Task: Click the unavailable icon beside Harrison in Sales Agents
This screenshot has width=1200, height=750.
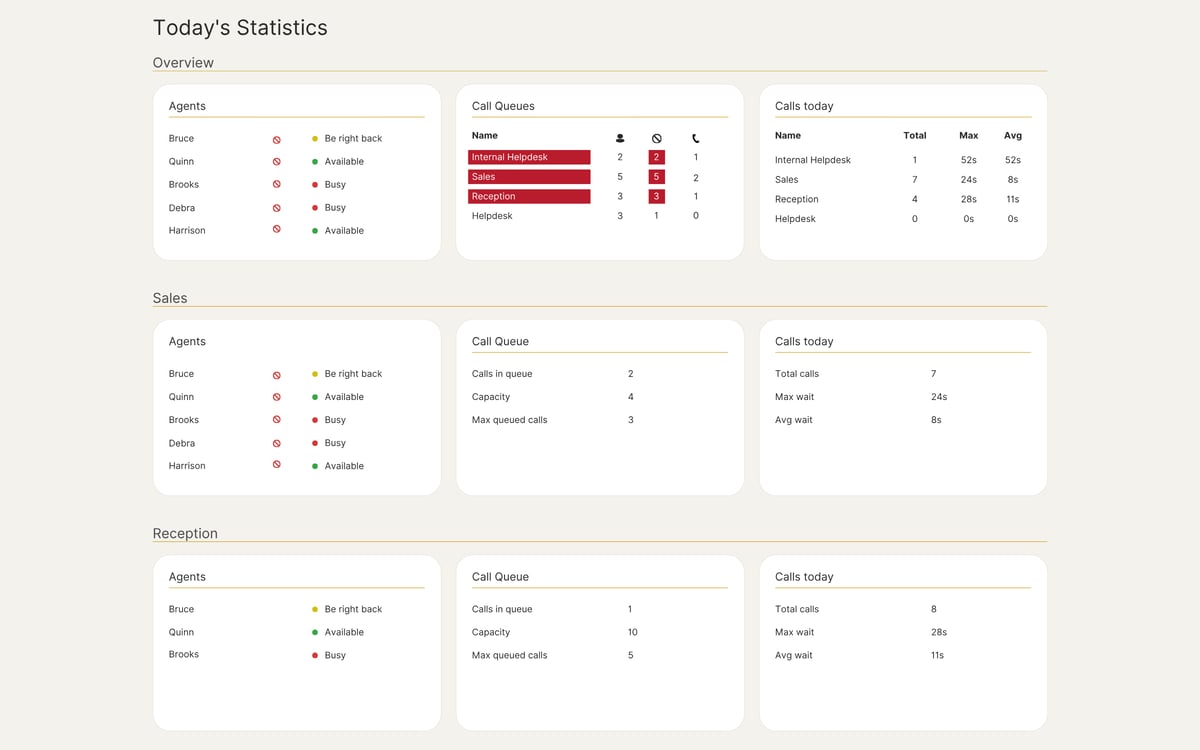Action: pos(277,465)
